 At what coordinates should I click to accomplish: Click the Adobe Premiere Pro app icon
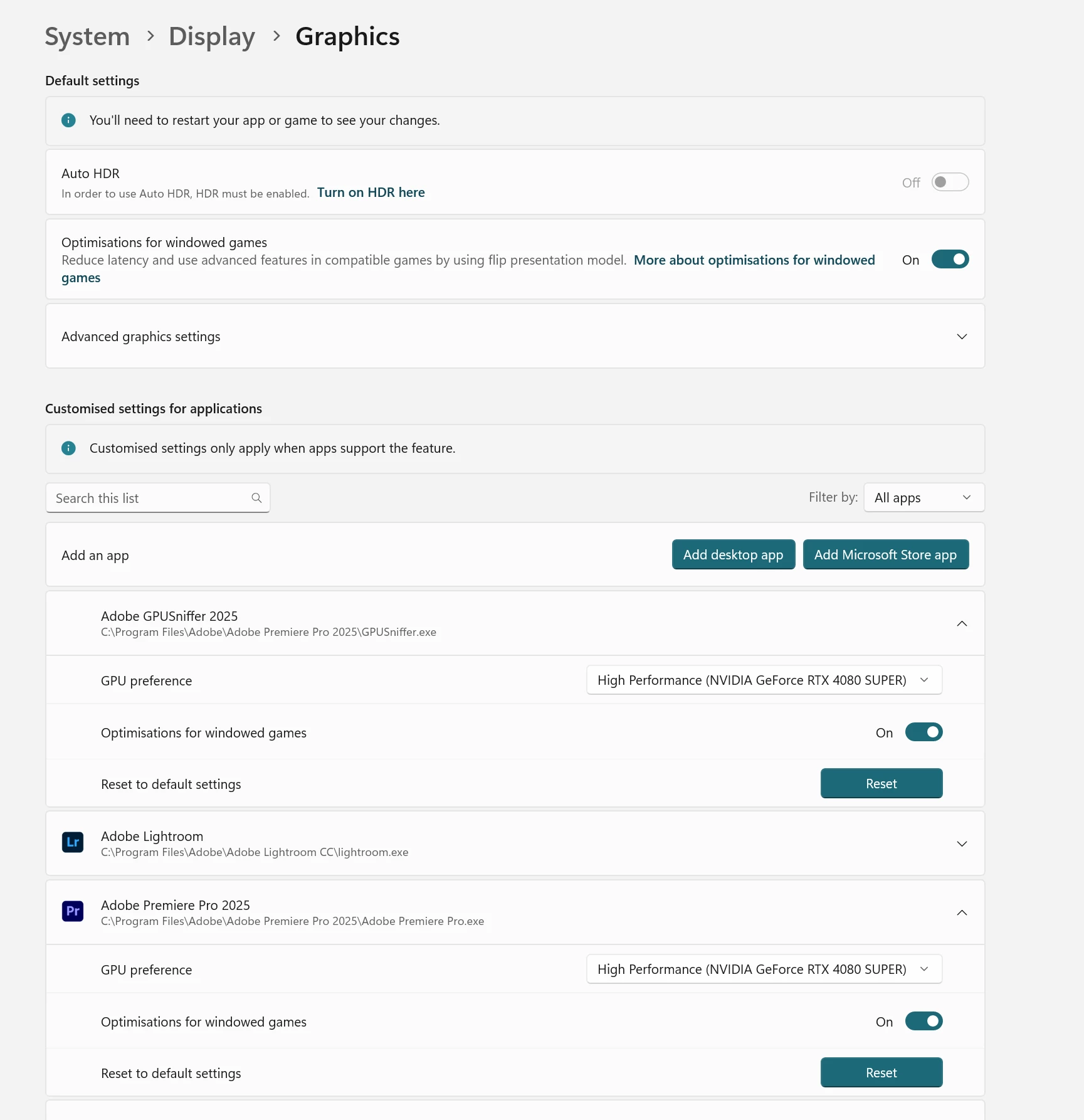73,911
